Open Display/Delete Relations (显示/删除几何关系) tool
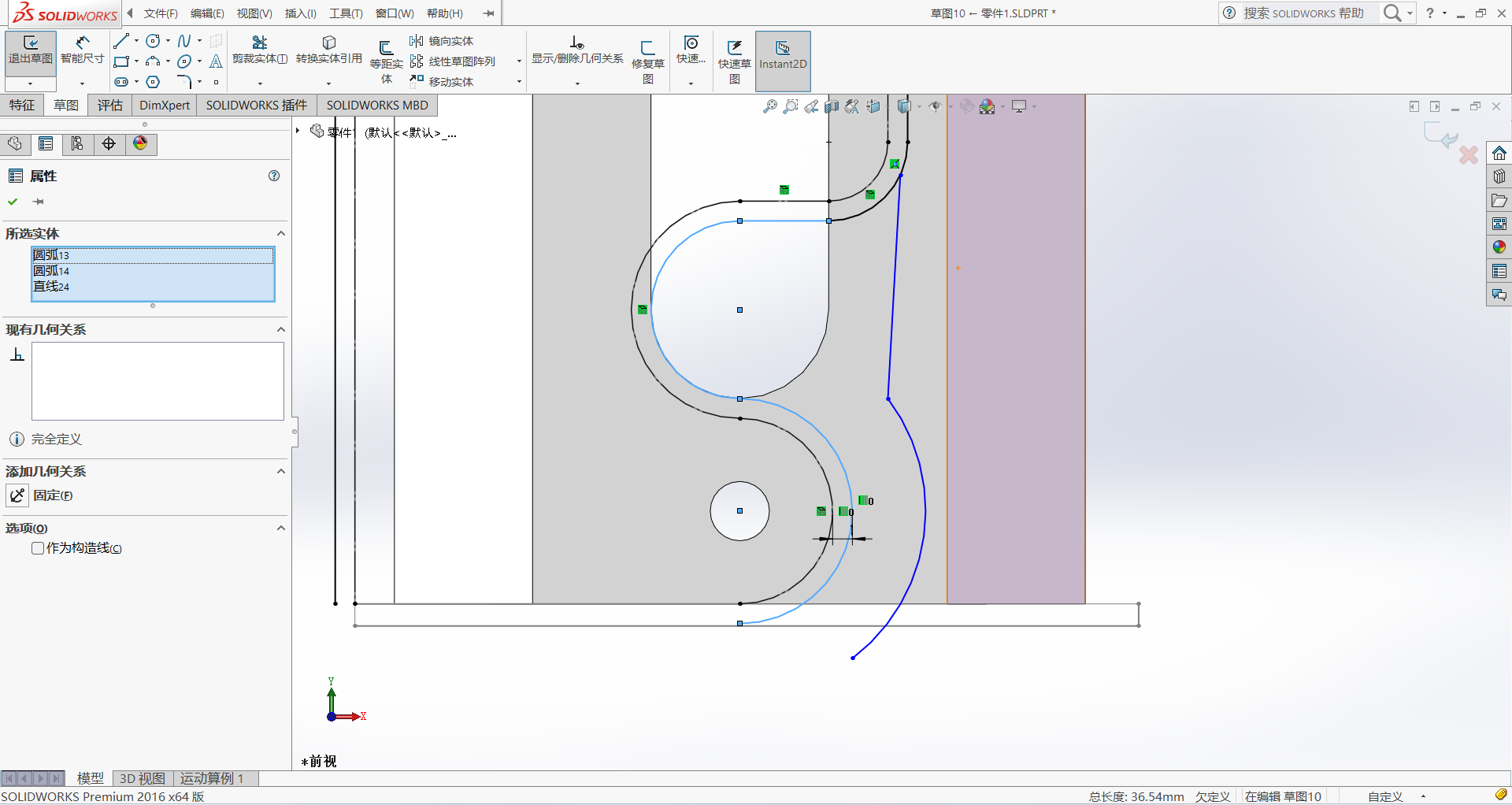Image resolution: width=1512 pixels, height=805 pixels. 576,49
